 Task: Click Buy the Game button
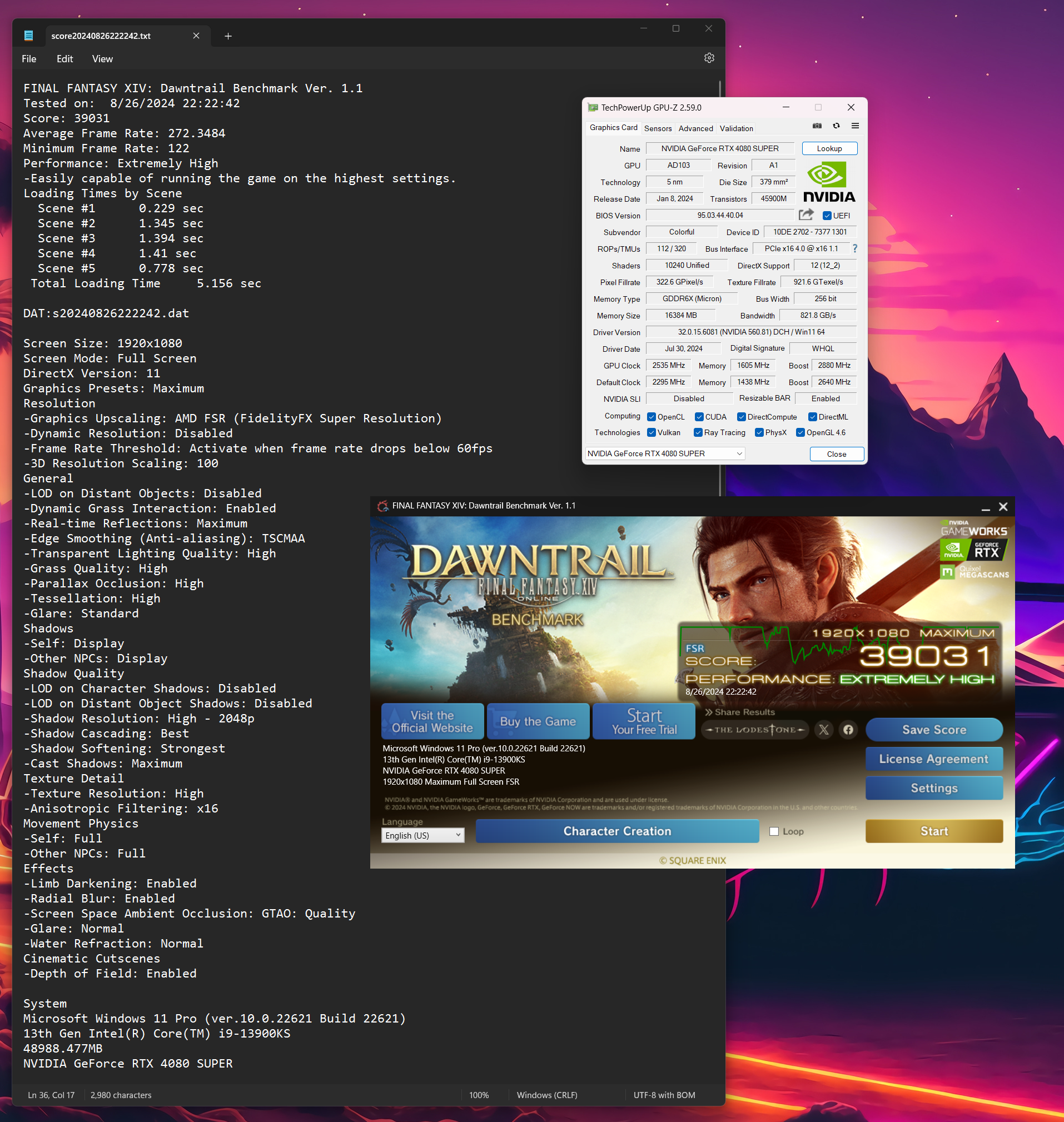538,721
